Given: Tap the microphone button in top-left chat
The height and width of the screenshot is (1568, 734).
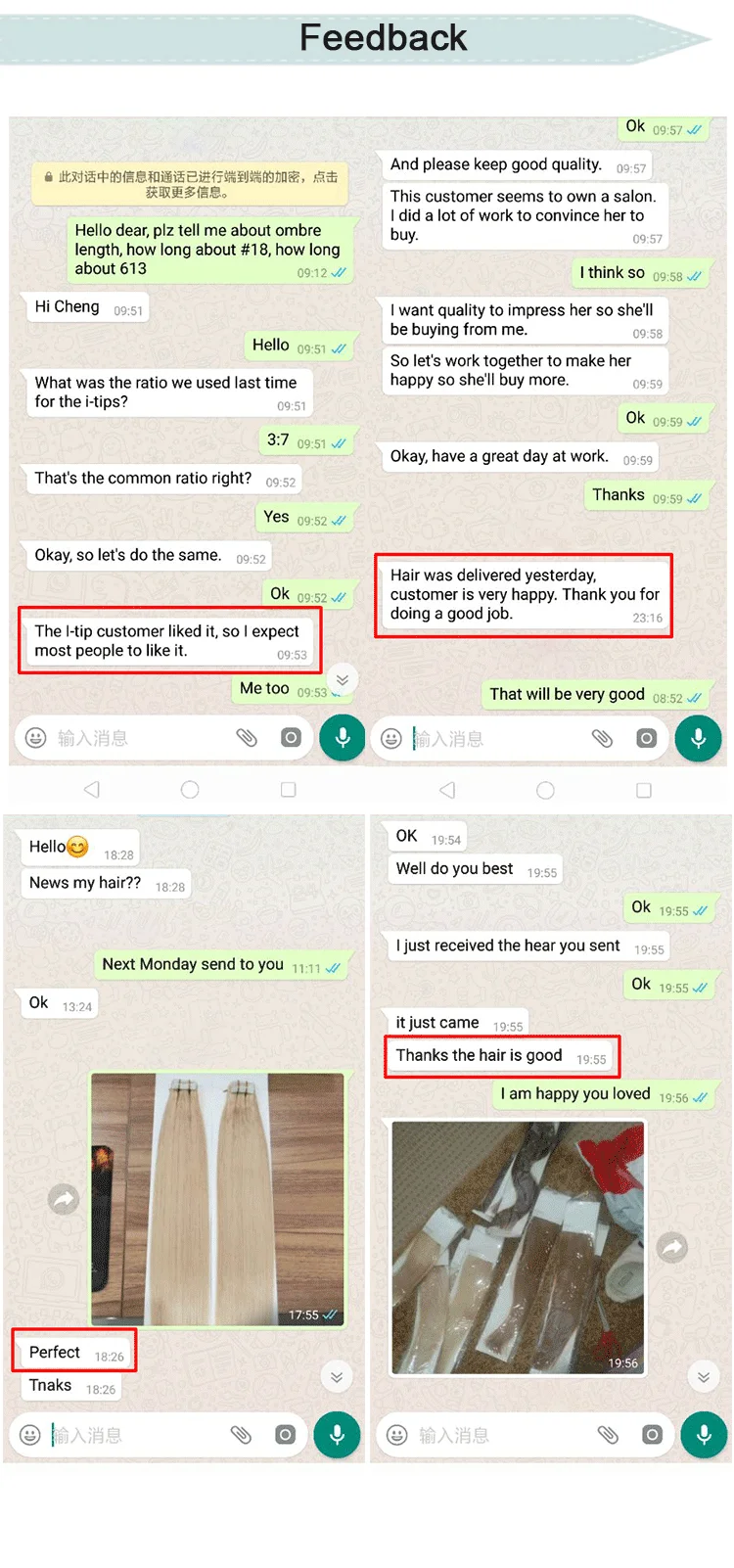Looking at the screenshot, I should coord(343,738).
